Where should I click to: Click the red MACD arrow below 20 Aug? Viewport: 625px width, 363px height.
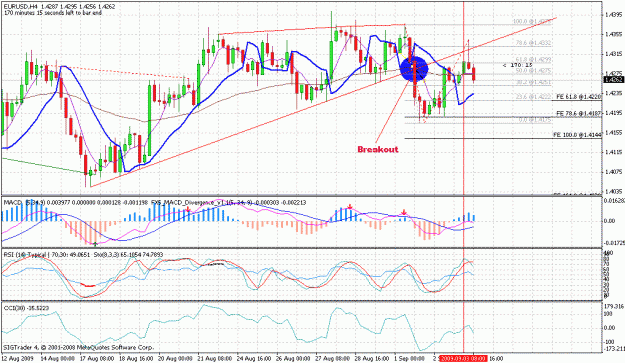pos(188,209)
